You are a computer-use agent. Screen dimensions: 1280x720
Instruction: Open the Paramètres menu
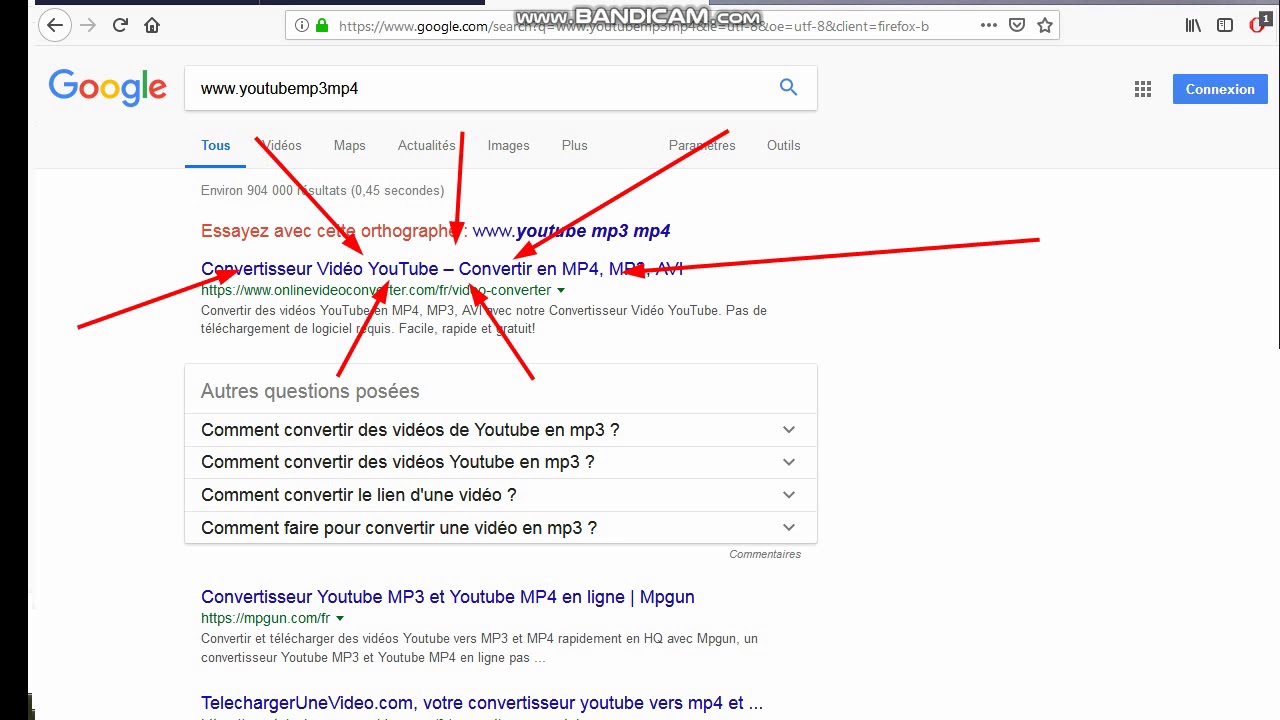[702, 145]
